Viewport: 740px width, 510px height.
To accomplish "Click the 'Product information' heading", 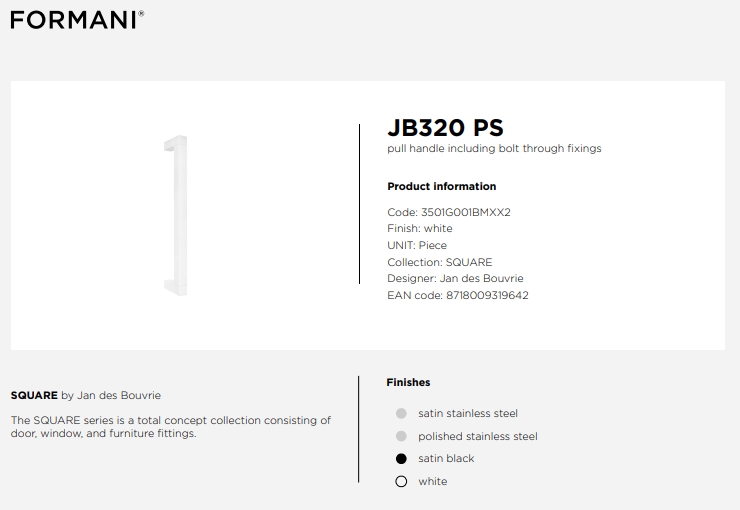I will click(442, 186).
